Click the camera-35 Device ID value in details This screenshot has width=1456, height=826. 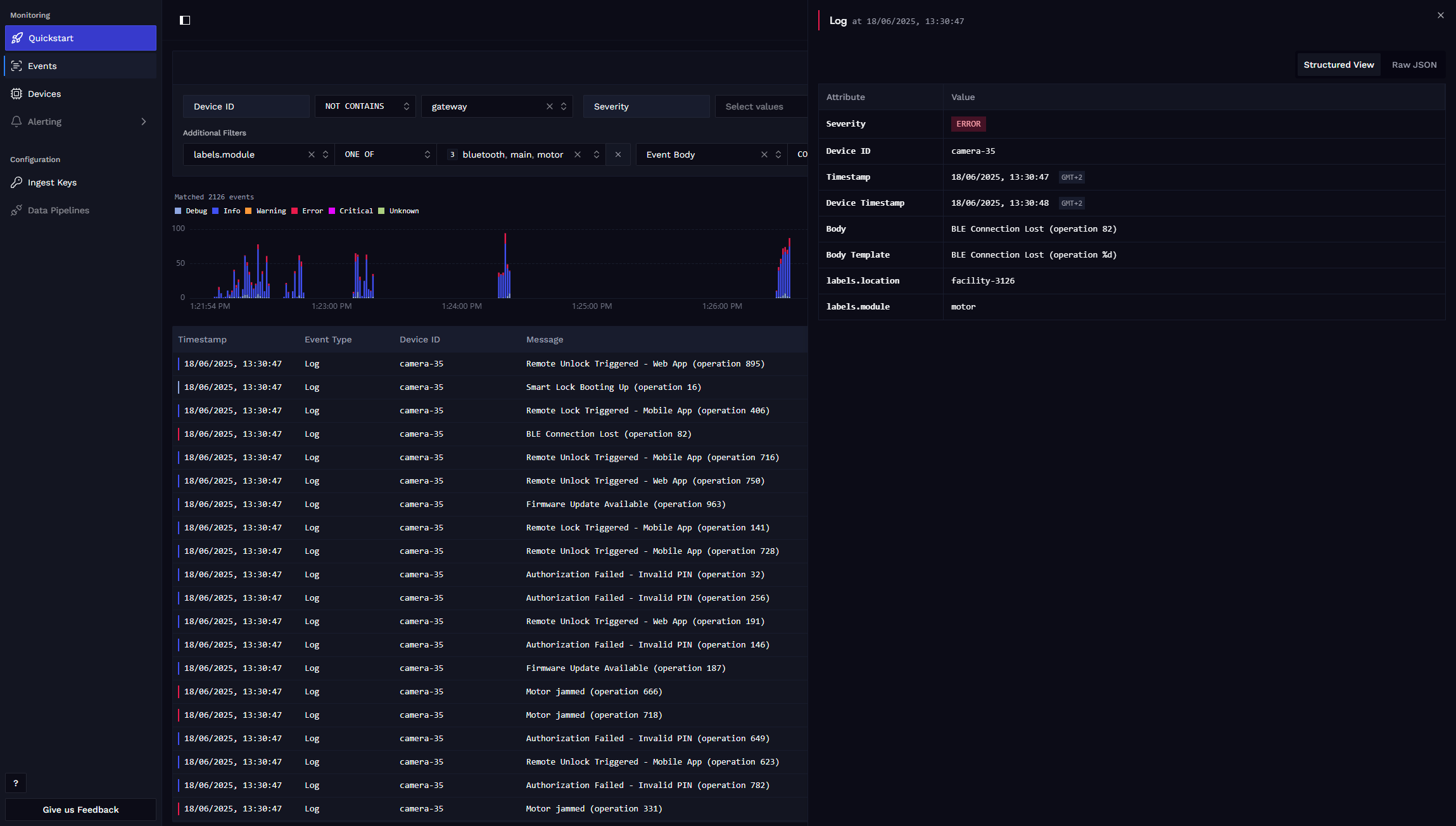click(973, 151)
